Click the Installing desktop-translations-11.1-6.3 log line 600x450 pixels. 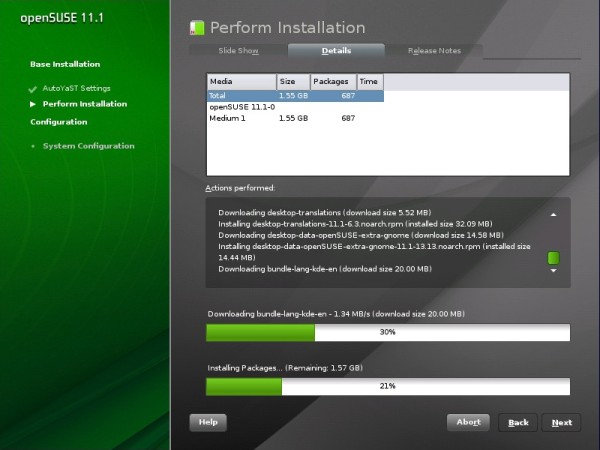click(x=355, y=224)
